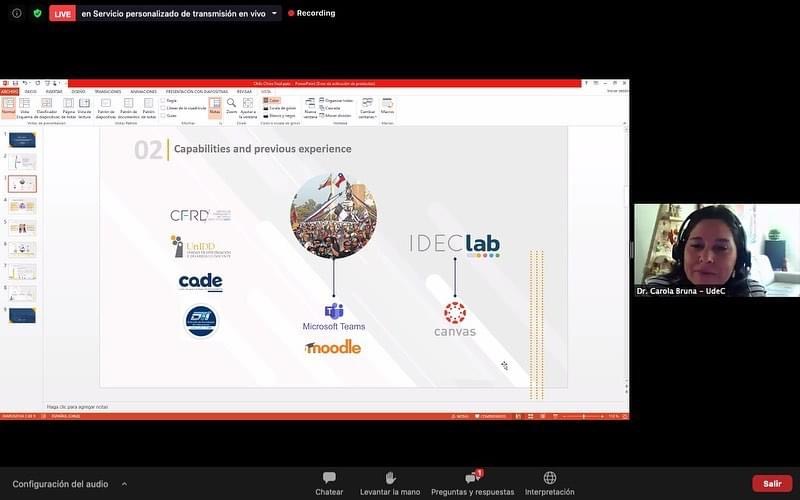
Task: Click the Microsoft Teams logo on slide
Action: click(334, 317)
